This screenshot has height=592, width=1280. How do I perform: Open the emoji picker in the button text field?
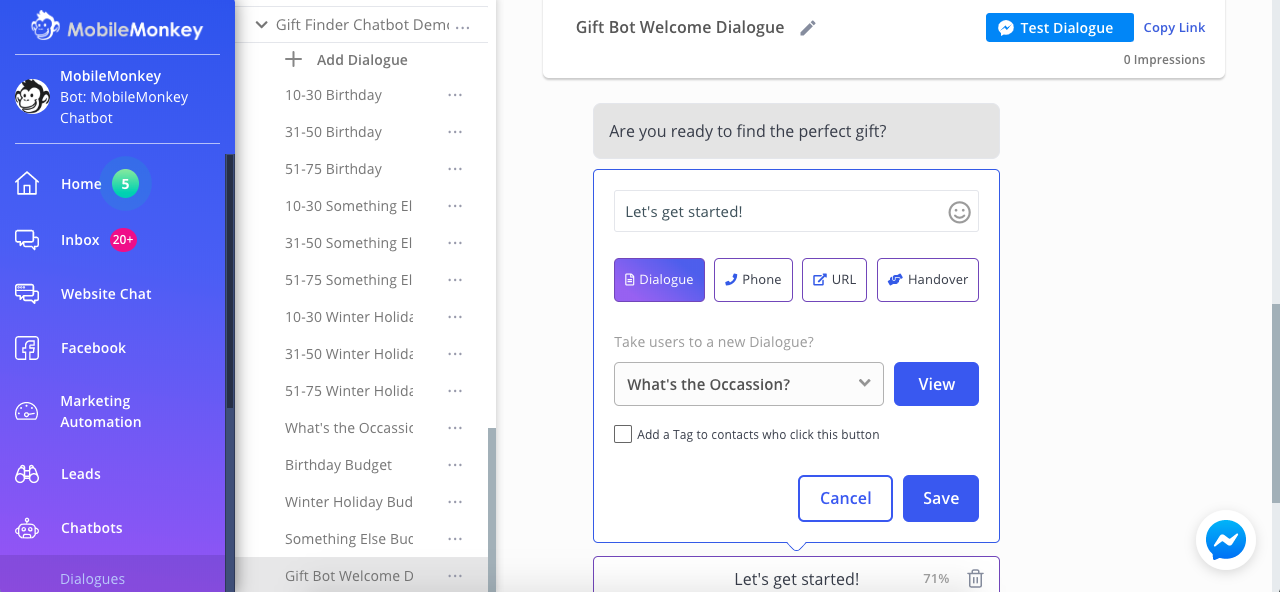pos(959,212)
